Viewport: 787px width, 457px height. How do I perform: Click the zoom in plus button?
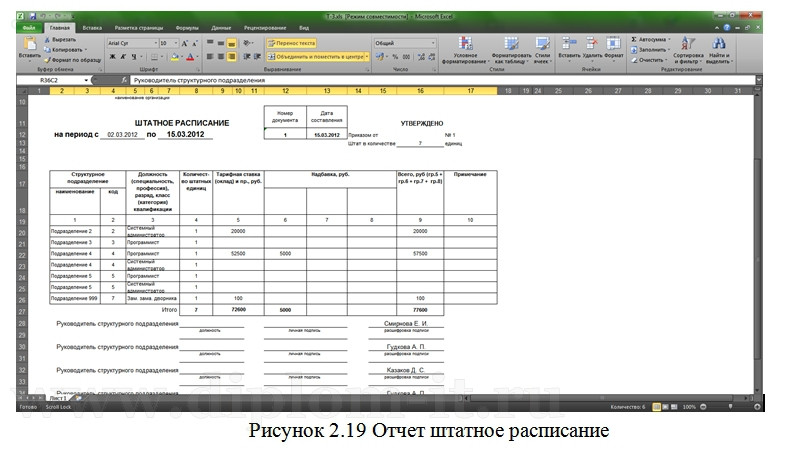(757, 407)
